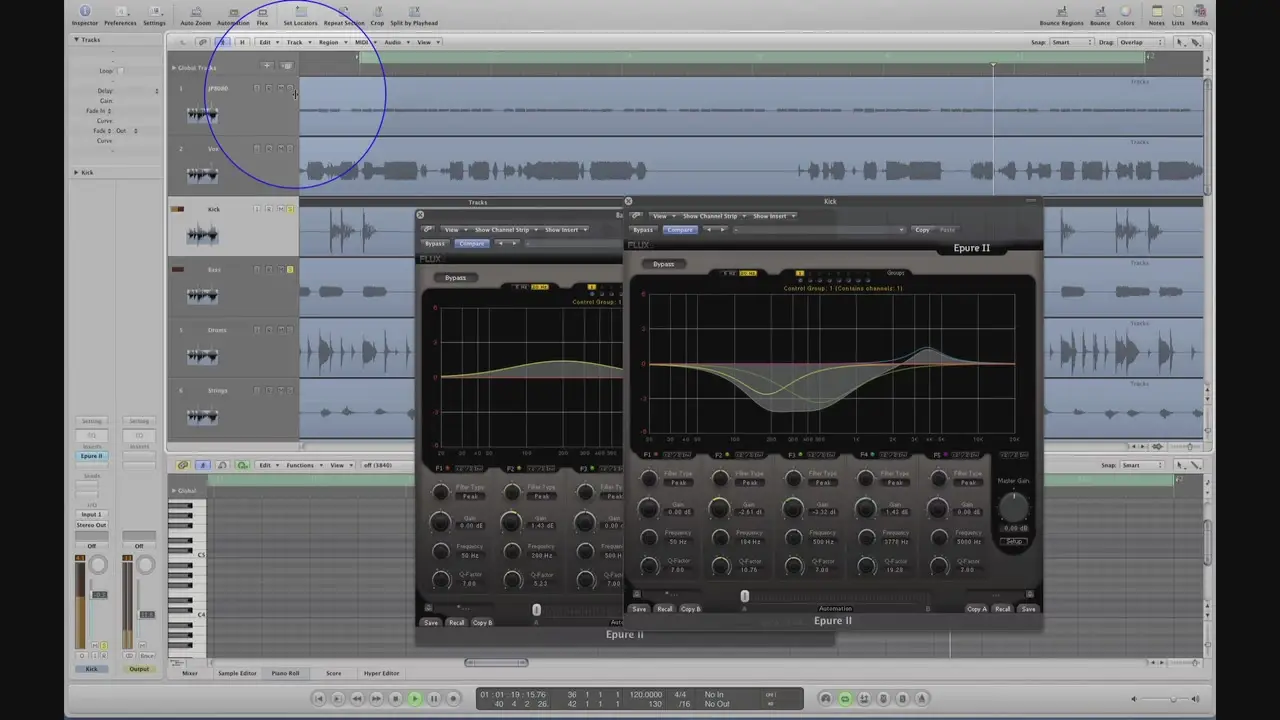Click the Bounce toolbar icon
The height and width of the screenshot is (720, 1280).
1100,15
